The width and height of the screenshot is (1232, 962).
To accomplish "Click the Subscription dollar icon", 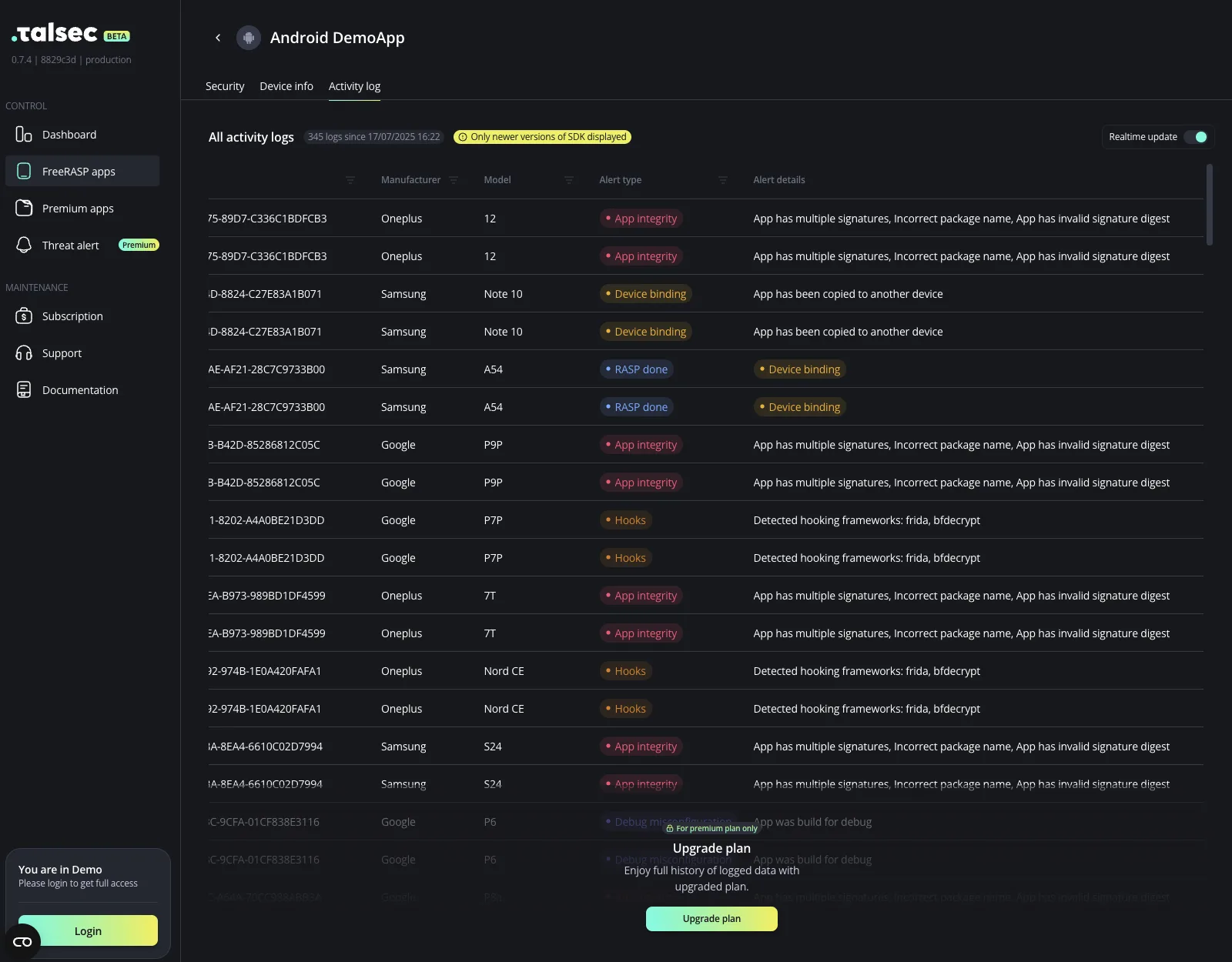I will coord(24,316).
